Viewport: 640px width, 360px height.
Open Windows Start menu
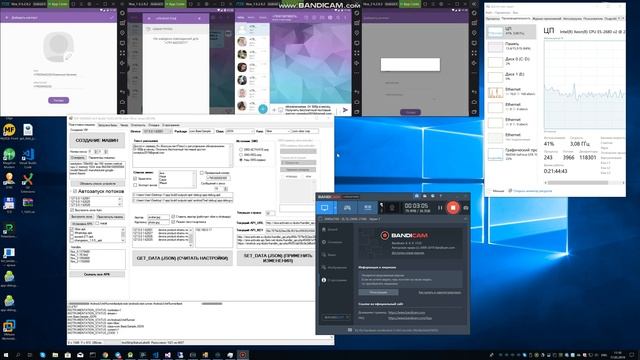[6, 355]
